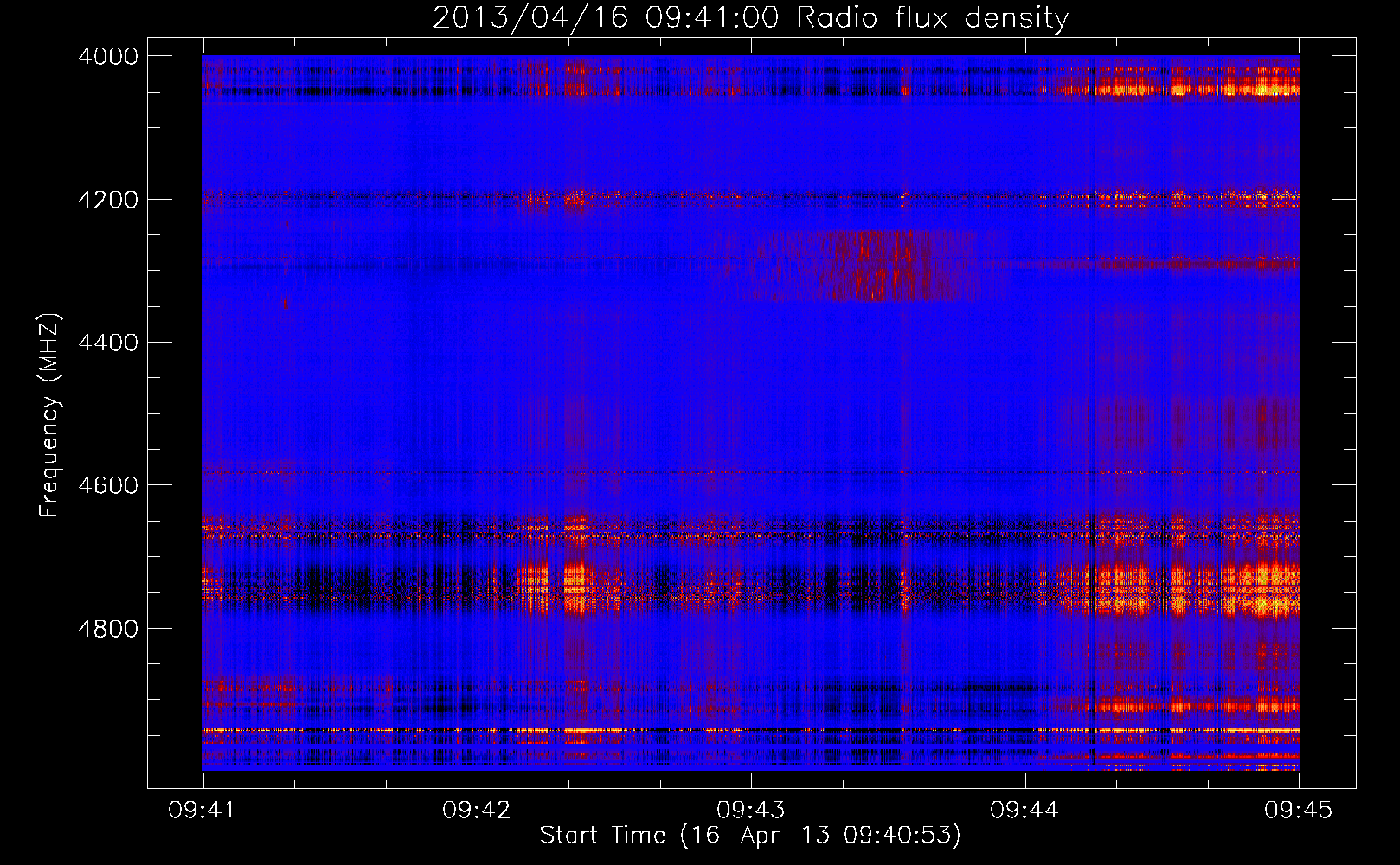The width and height of the screenshot is (1400, 865).
Task: Click the 4400 frequency tick label
Action: point(108,343)
